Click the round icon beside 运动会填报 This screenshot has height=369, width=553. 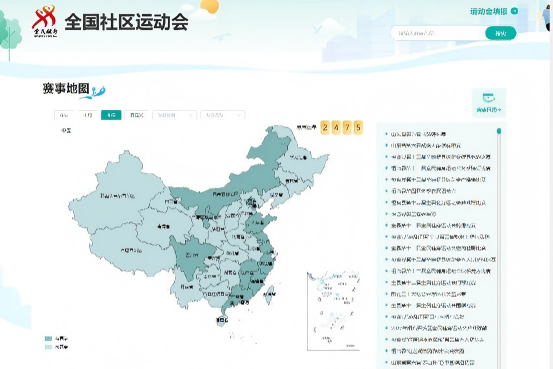(x=515, y=11)
